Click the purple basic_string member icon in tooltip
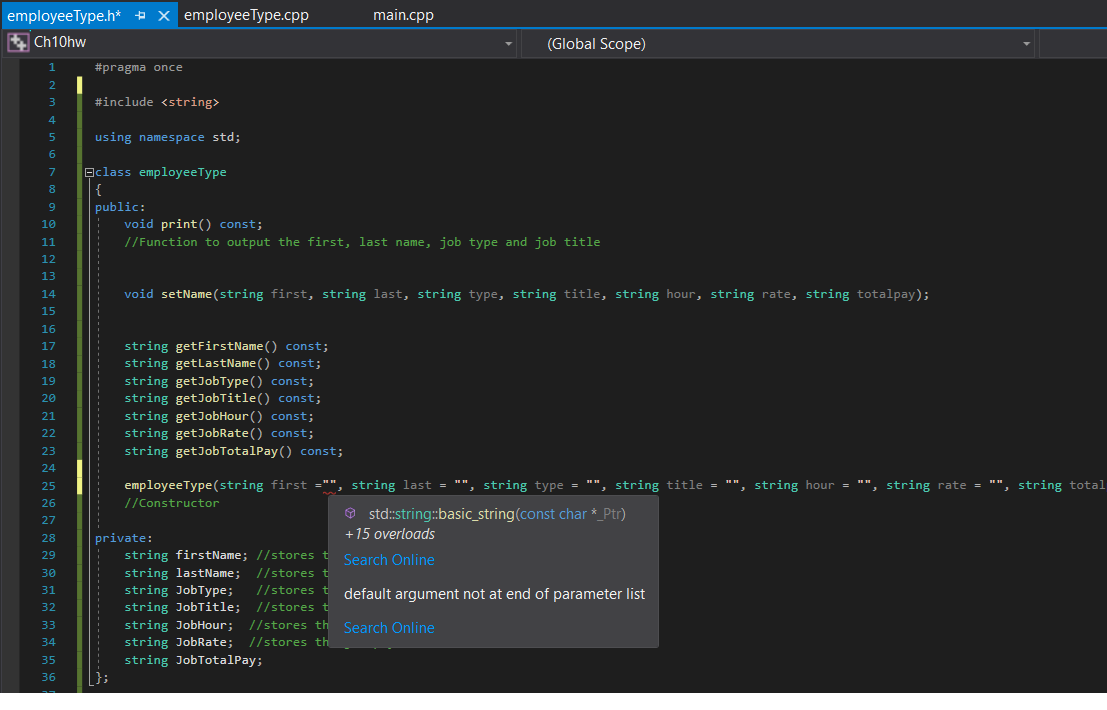The height and width of the screenshot is (710, 1107). point(351,513)
